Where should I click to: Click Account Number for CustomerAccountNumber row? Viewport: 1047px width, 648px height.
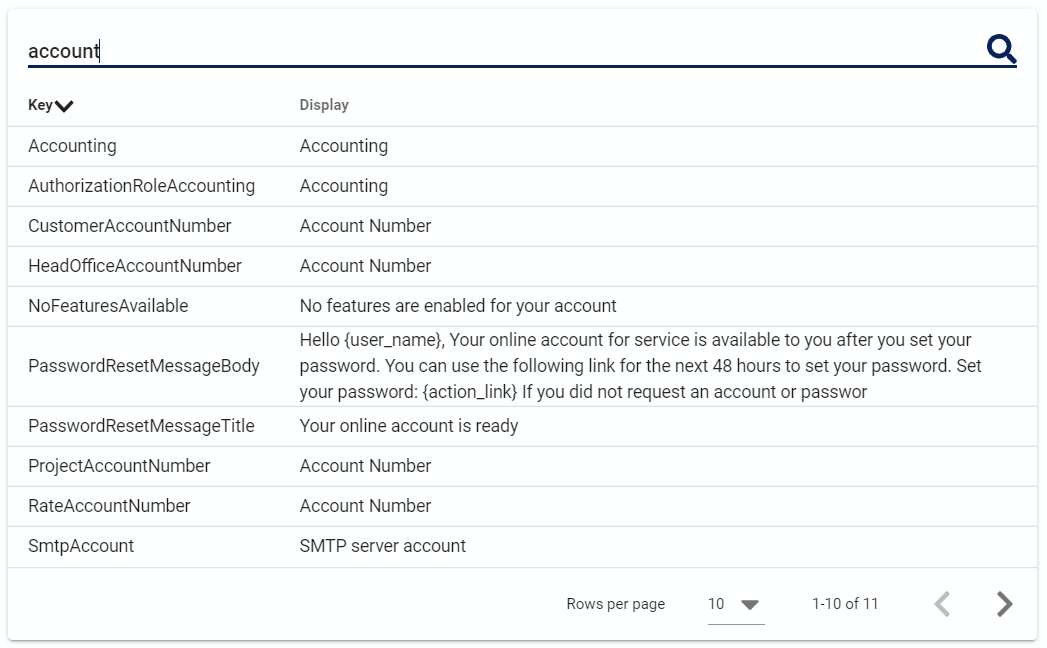pyautogui.click(x=365, y=226)
